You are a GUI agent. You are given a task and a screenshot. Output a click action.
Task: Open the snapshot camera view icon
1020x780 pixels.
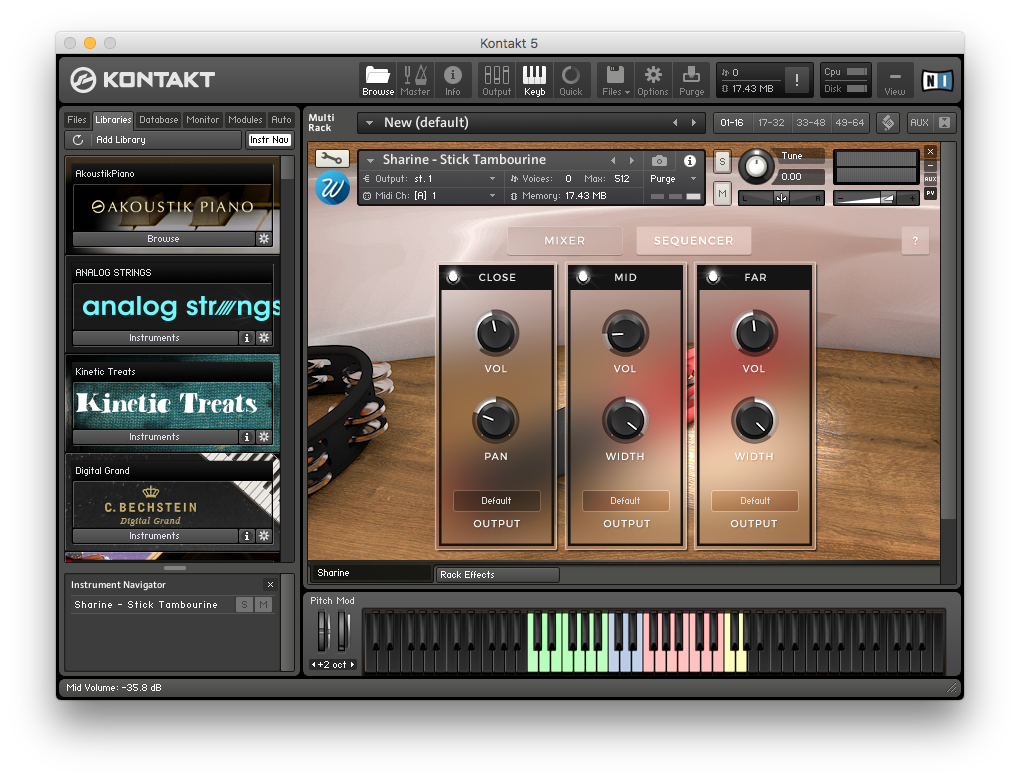tap(659, 160)
